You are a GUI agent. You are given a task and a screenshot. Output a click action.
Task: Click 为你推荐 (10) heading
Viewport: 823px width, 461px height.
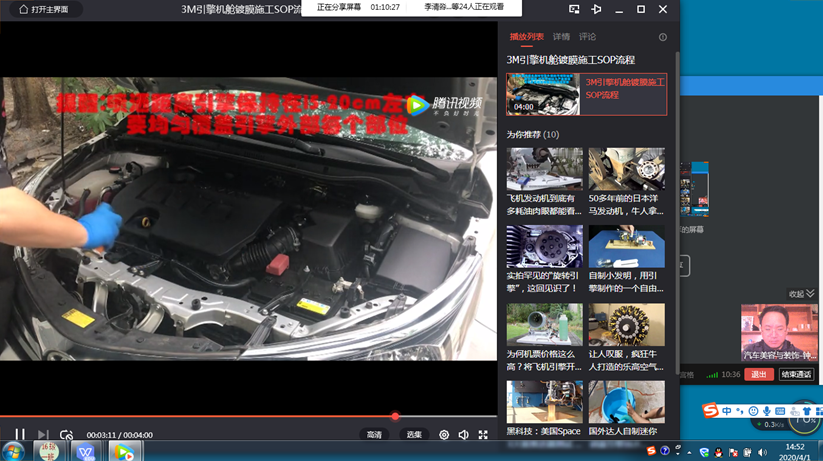pos(533,134)
